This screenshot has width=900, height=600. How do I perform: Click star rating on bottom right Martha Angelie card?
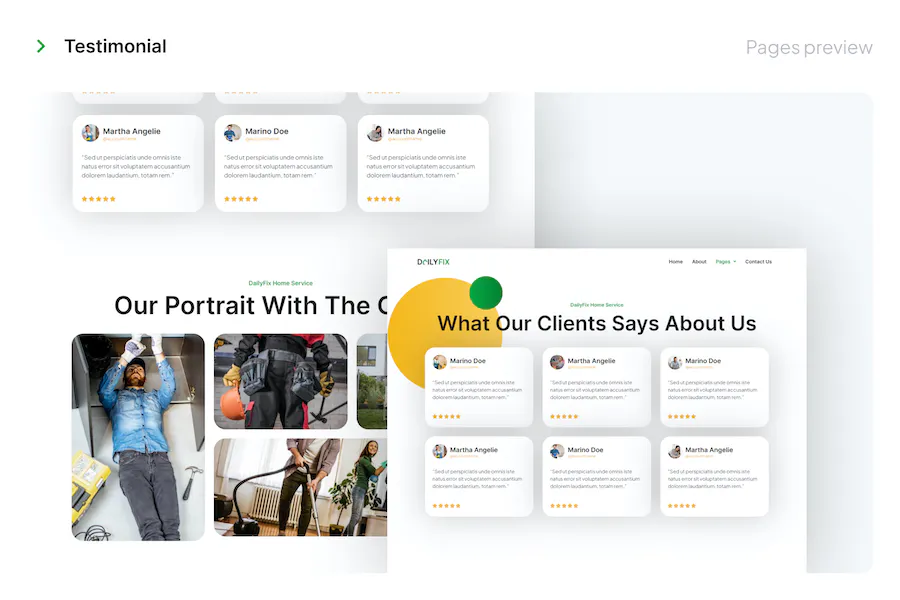pyautogui.click(x=682, y=506)
